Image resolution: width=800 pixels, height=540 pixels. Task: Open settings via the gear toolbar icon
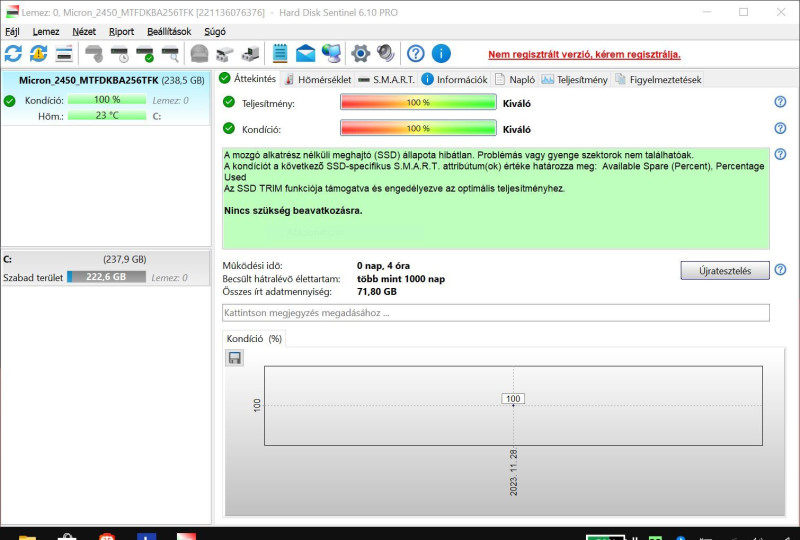[x=360, y=53]
